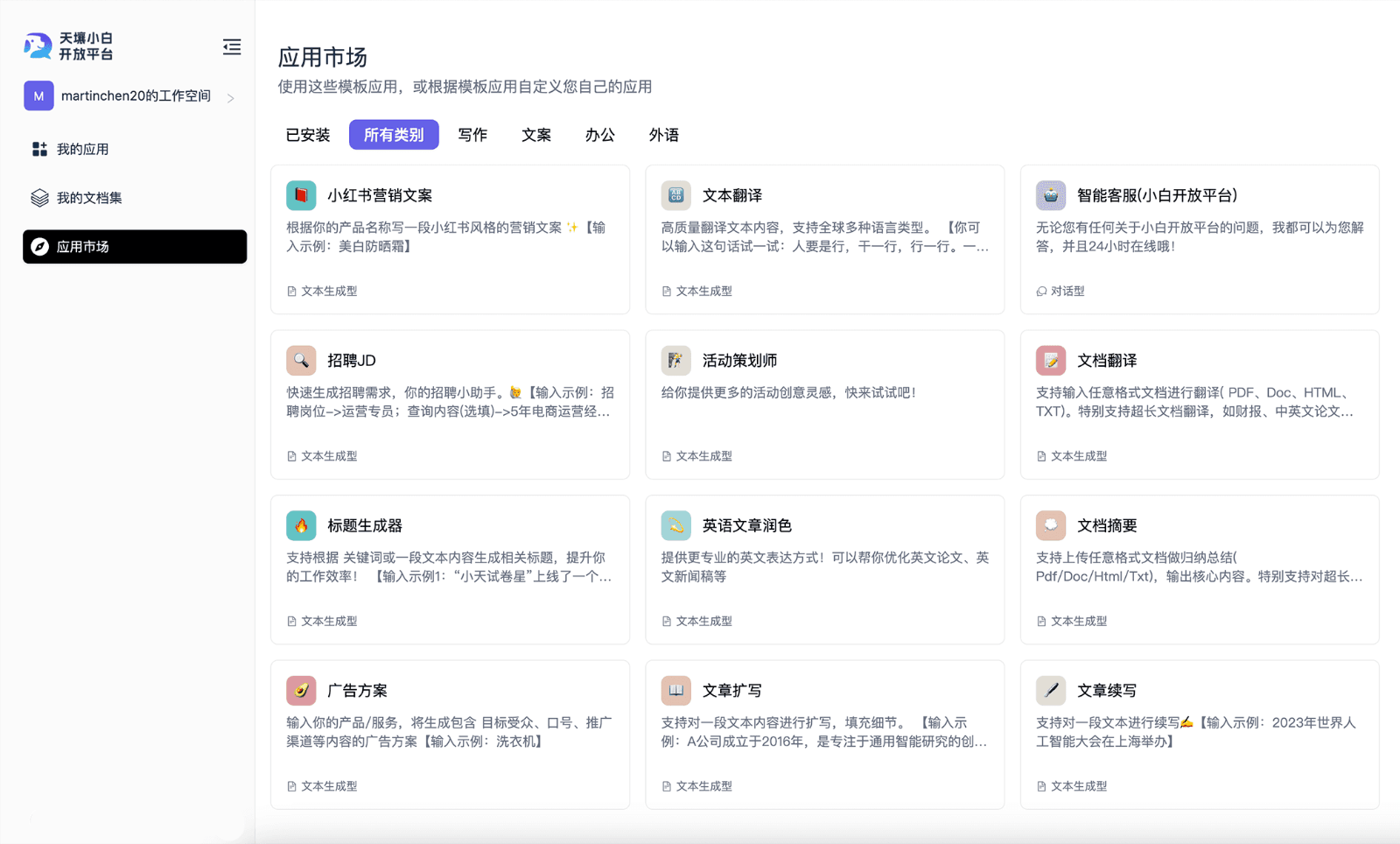The width and height of the screenshot is (1400, 844).
Task: Click the 文本翻译 app icon
Action: (675, 195)
